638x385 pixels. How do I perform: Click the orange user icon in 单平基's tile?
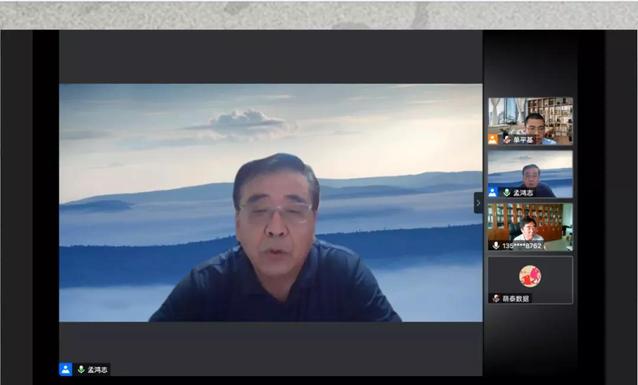pyautogui.click(x=493, y=139)
